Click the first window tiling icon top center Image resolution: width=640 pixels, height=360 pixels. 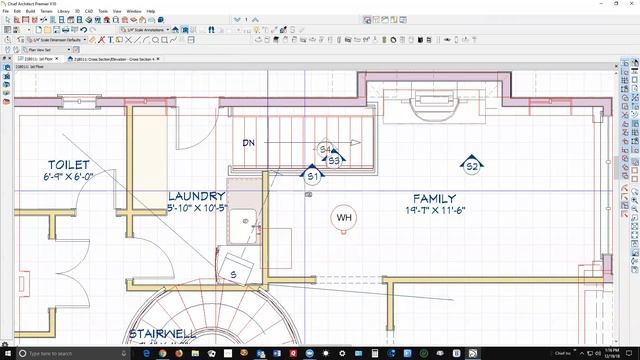pyautogui.click(x=367, y=20)
